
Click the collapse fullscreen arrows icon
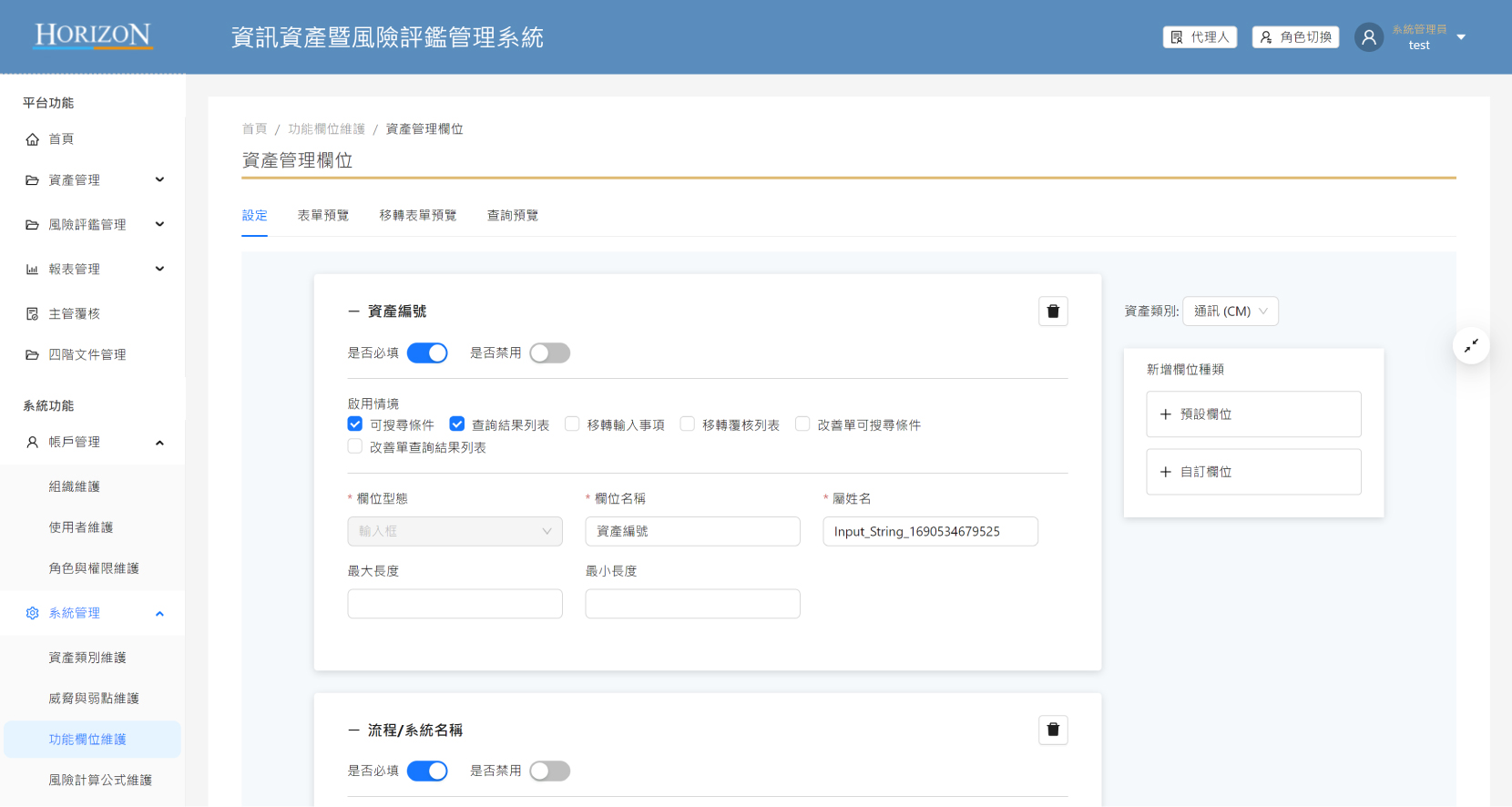[1471, 345]
